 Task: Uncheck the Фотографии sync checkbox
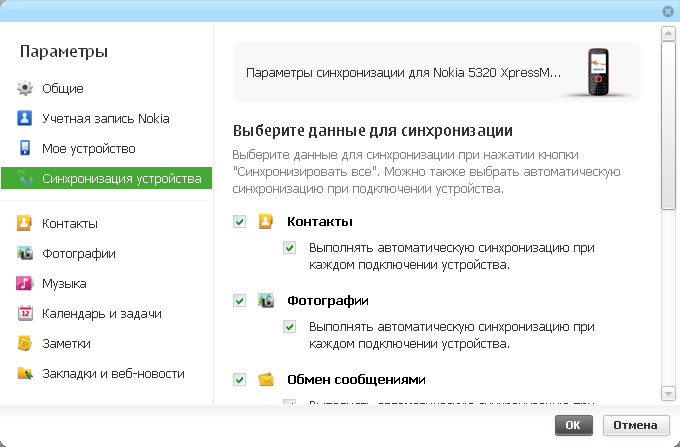click(x=239, y=300)
